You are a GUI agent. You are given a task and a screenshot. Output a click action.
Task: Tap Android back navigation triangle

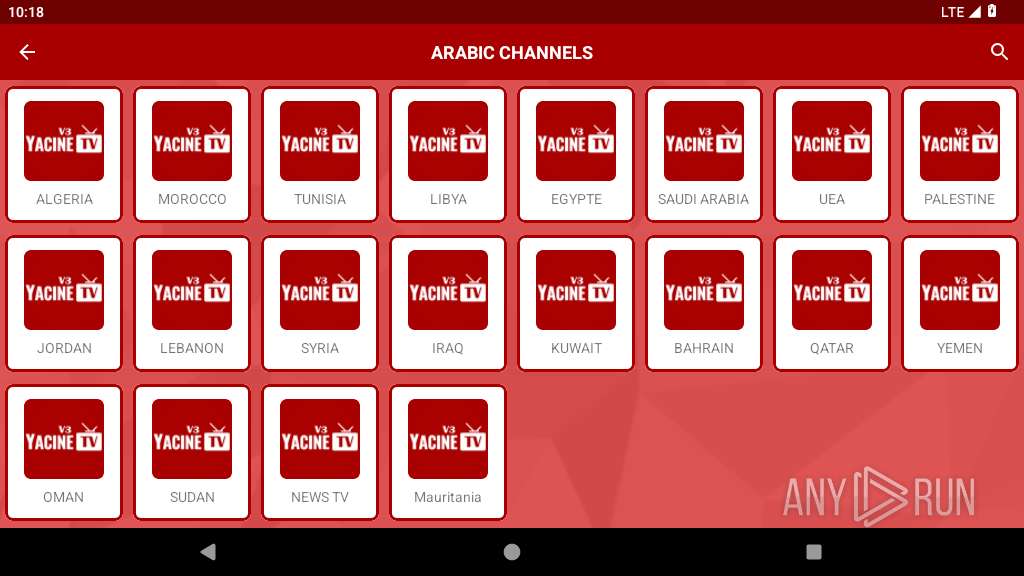tap(208, 552)
